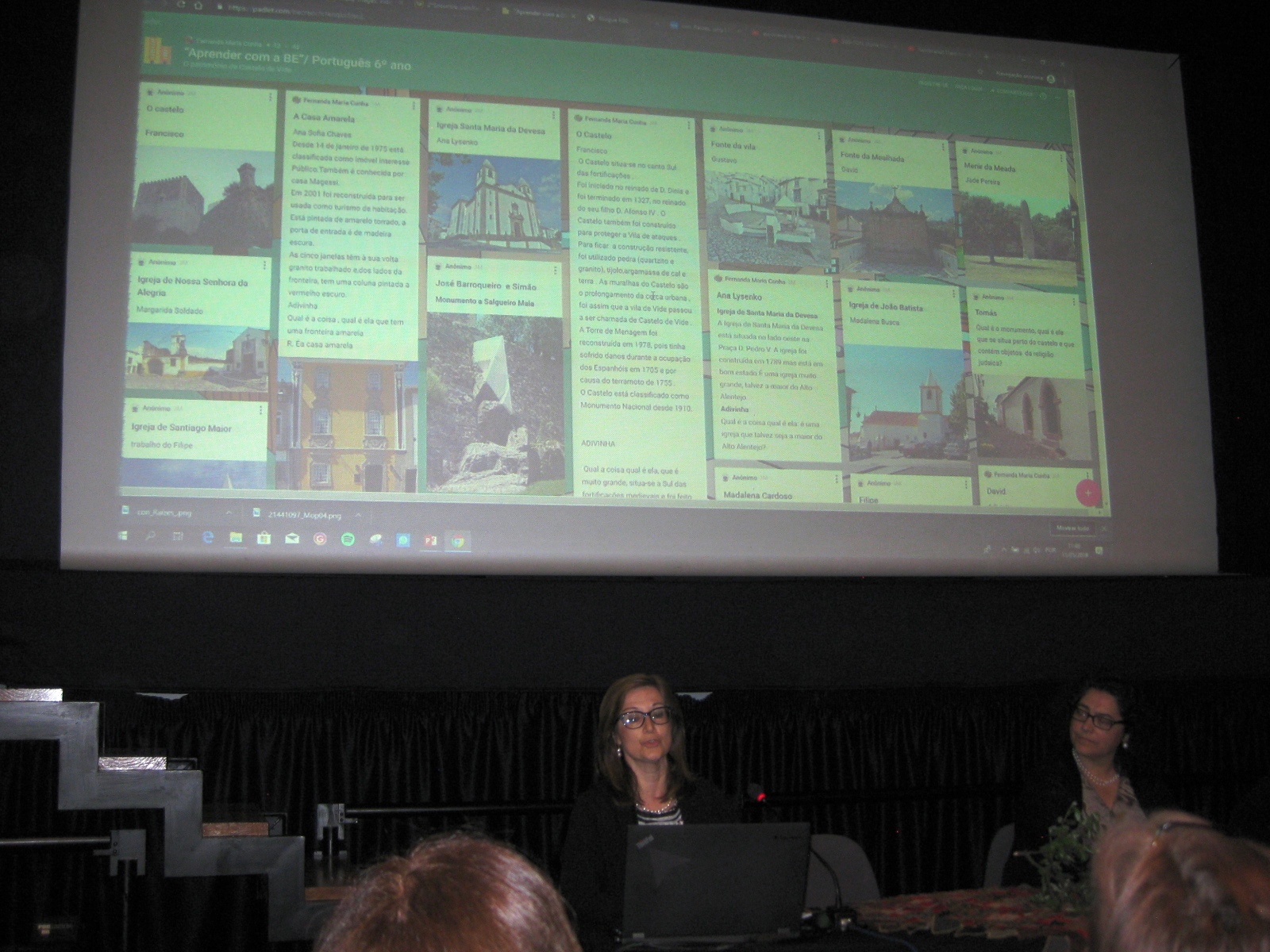
Task: Click the 'Ana Lysenko' heading on the Devesa text post
Action: click(739, 296)
